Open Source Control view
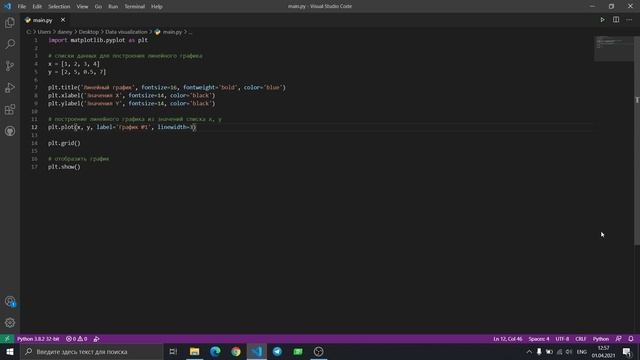 (x=10, y=66)
